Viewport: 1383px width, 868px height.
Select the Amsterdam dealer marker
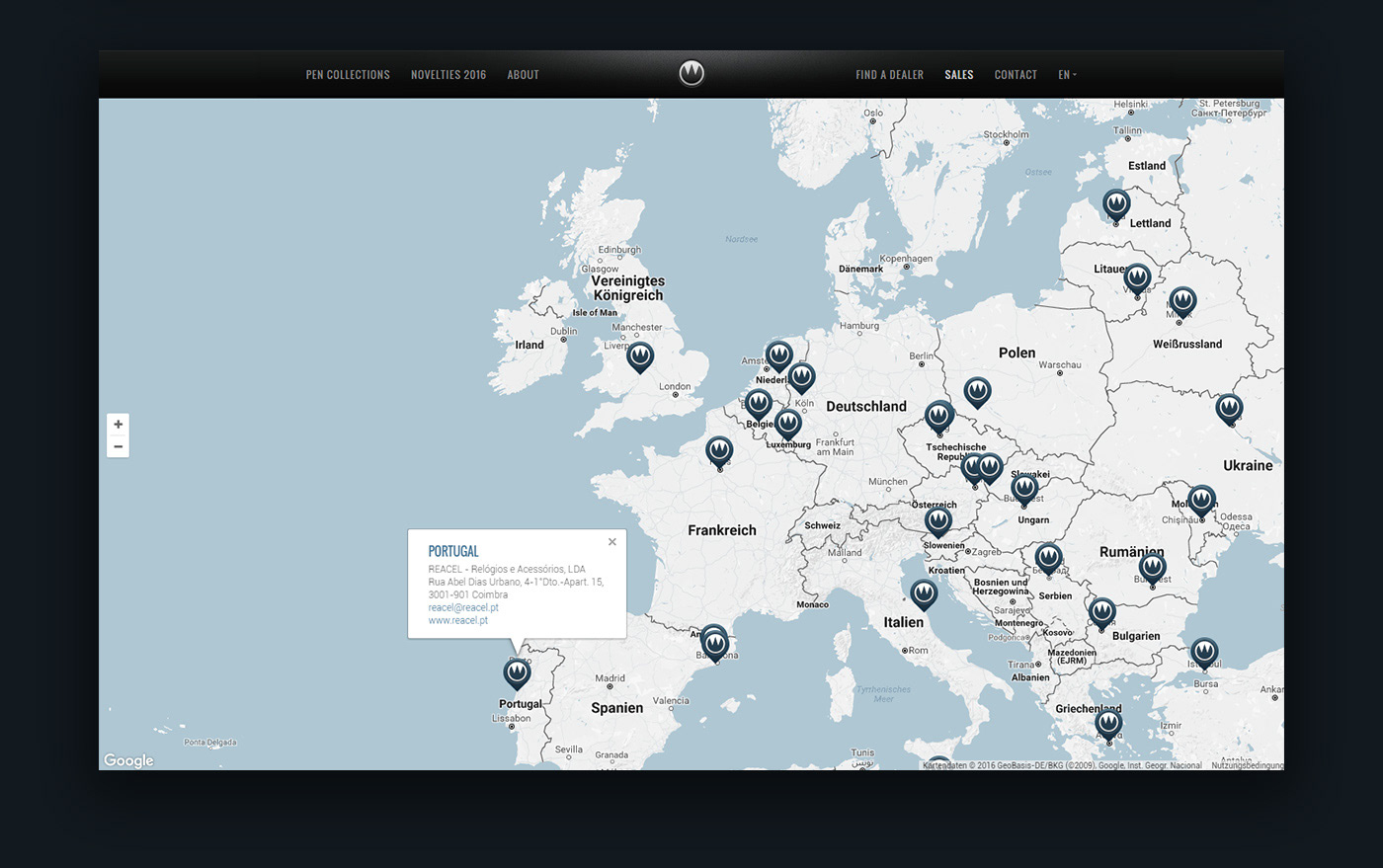[x=779, y=355]
